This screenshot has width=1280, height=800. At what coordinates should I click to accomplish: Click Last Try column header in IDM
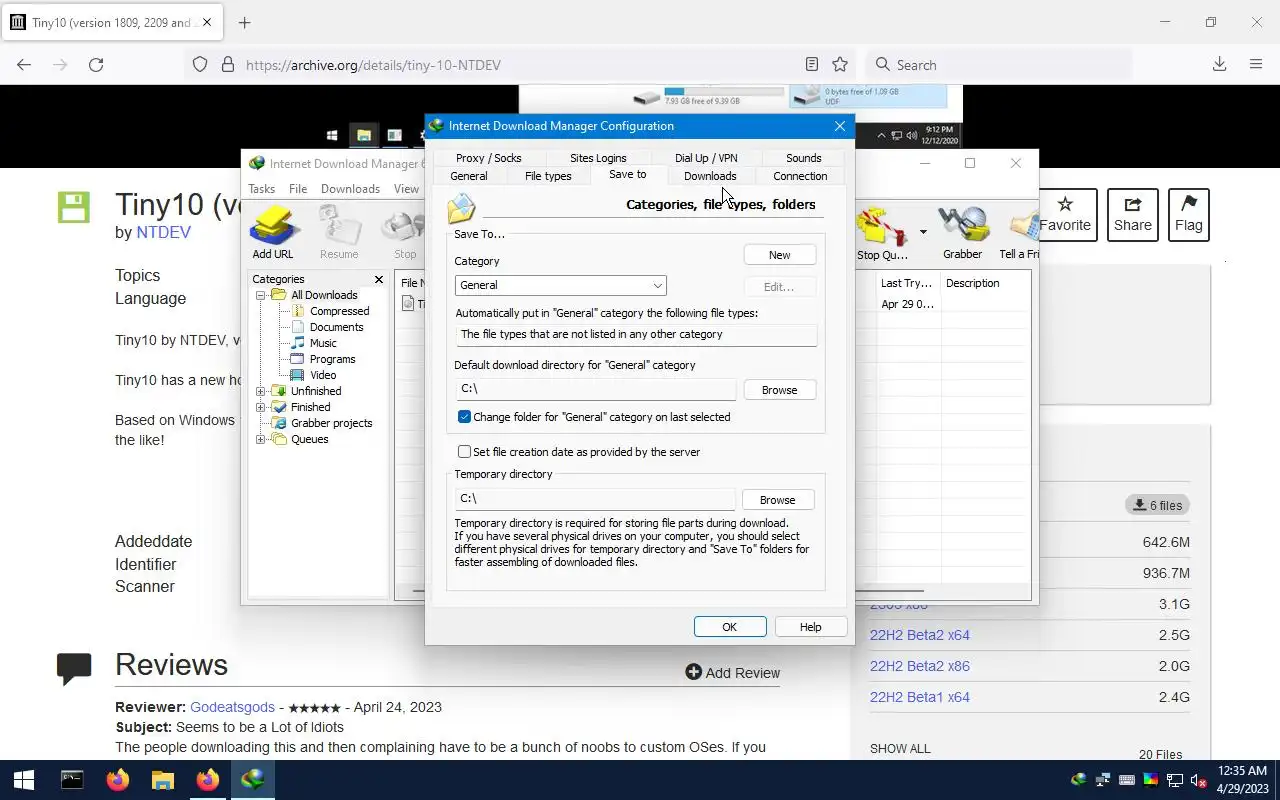click(907, 283)
